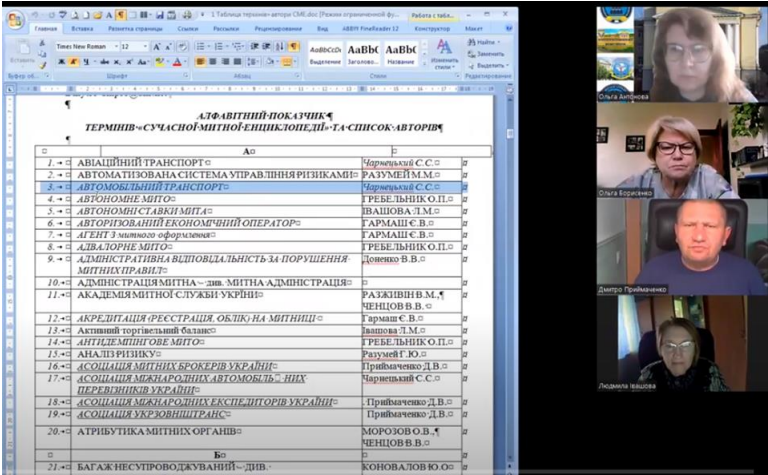Toggle justify alignment
Viewport: 768px width, 475px height.
point(237,62)
